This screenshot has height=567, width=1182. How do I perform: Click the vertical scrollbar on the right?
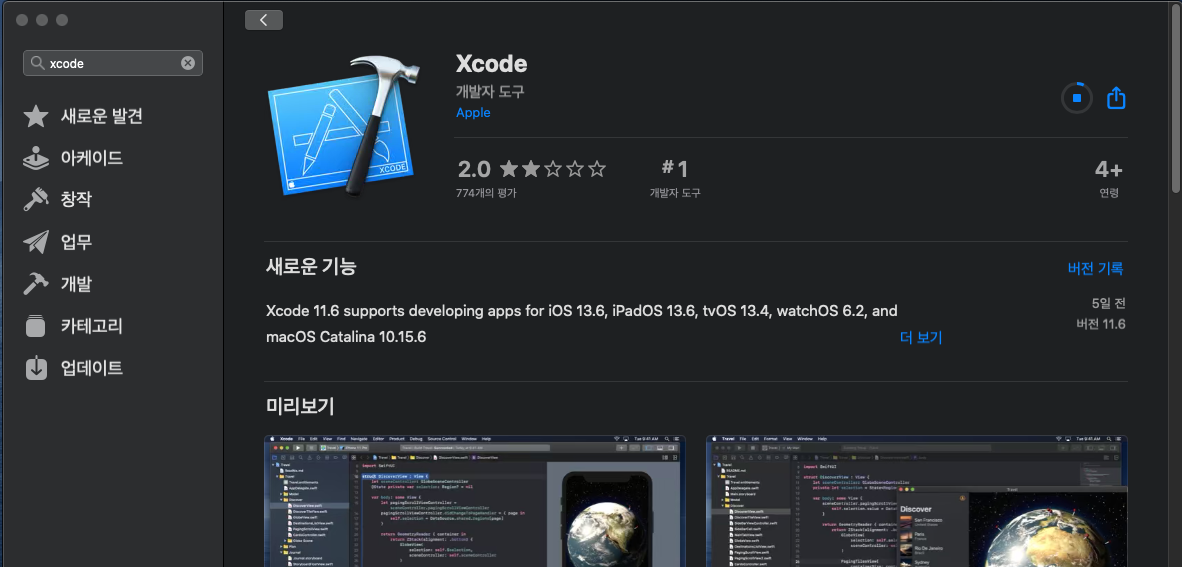1176,98
